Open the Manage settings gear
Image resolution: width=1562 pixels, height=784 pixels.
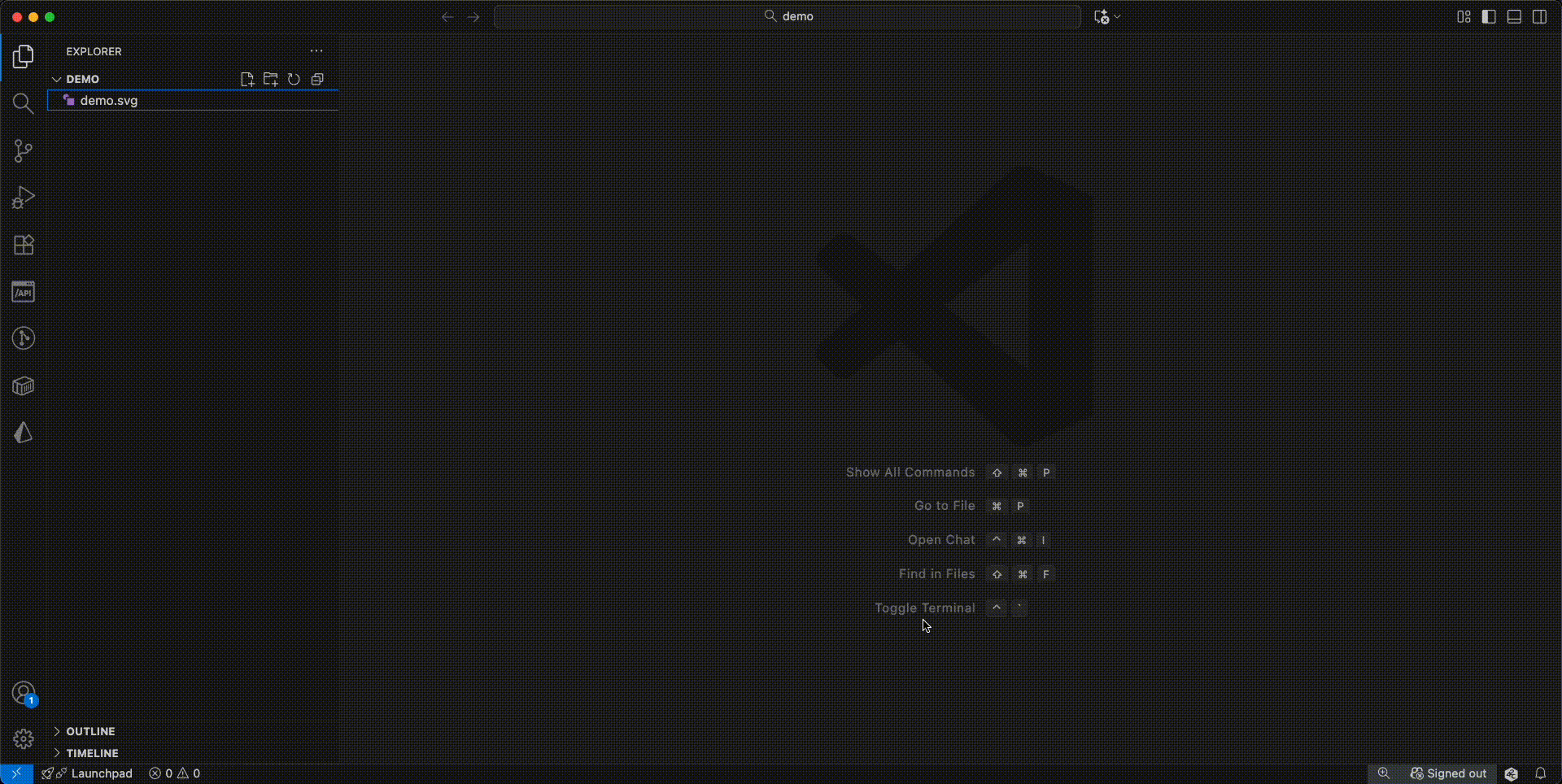(24, 738)
